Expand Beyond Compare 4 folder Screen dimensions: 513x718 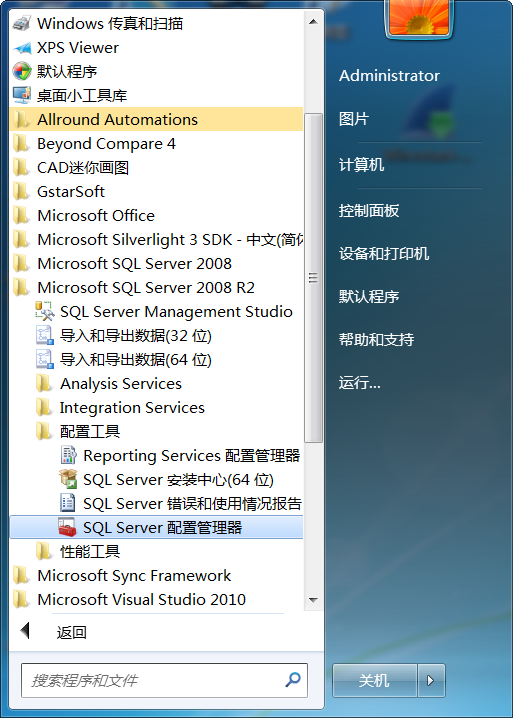pyautogui.click(x=156, y=143)
